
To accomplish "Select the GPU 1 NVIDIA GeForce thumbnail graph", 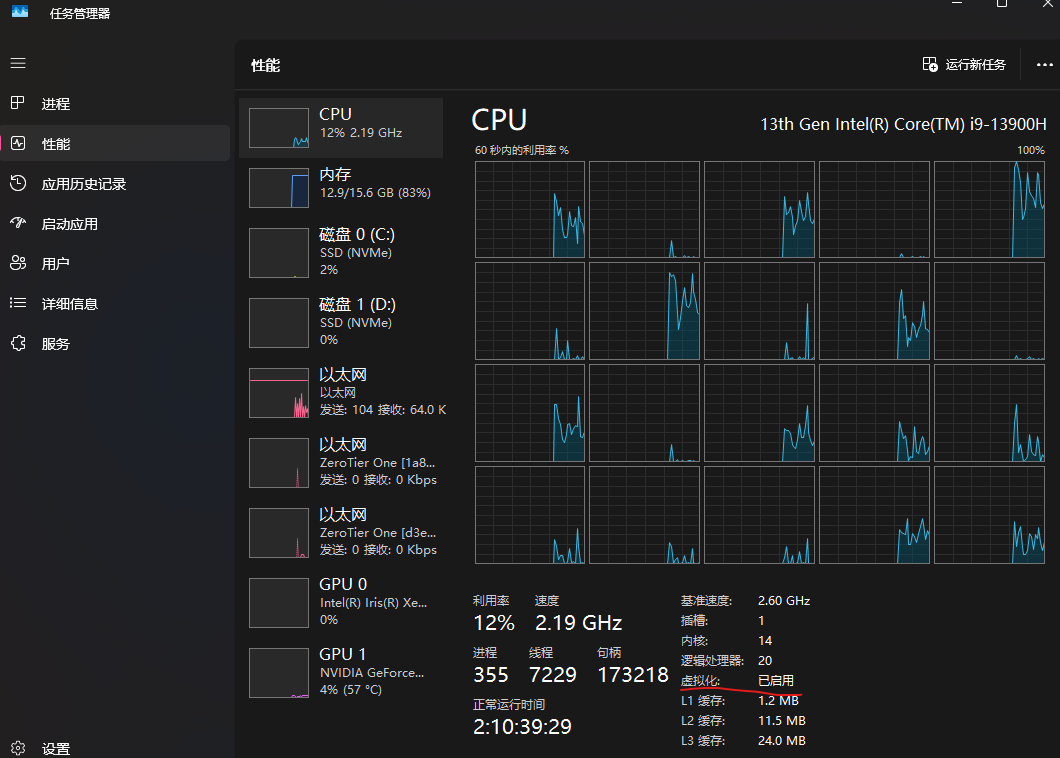I will (279, 673).
